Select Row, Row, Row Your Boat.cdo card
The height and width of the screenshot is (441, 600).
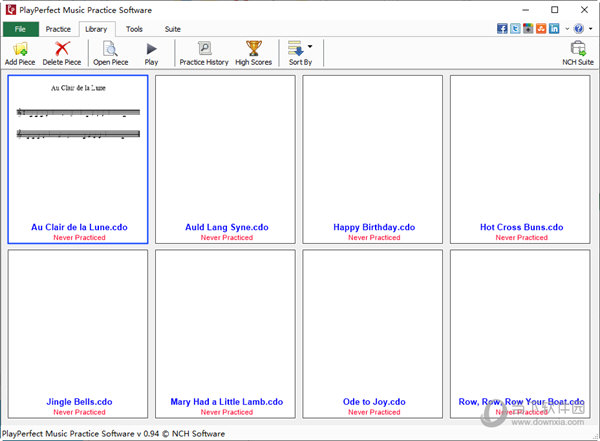click(520, 334)
